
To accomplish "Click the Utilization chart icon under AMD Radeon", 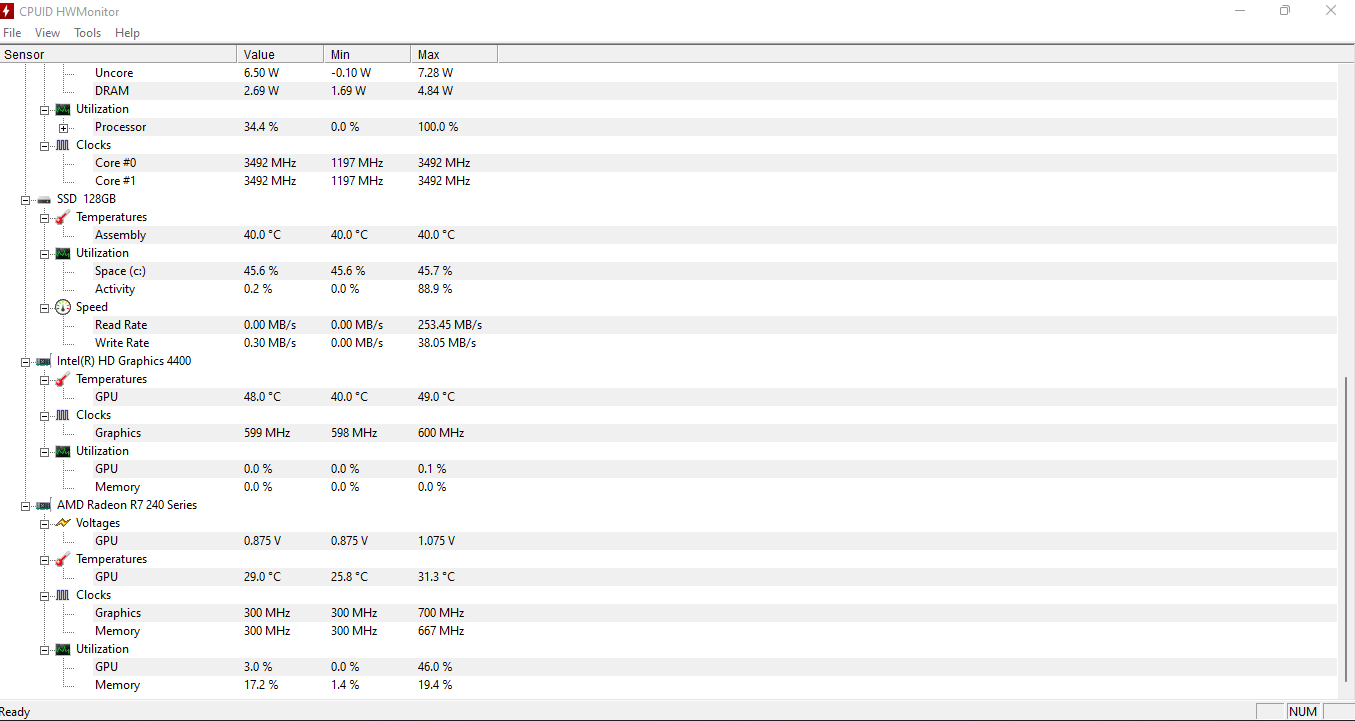I will 63,649.
